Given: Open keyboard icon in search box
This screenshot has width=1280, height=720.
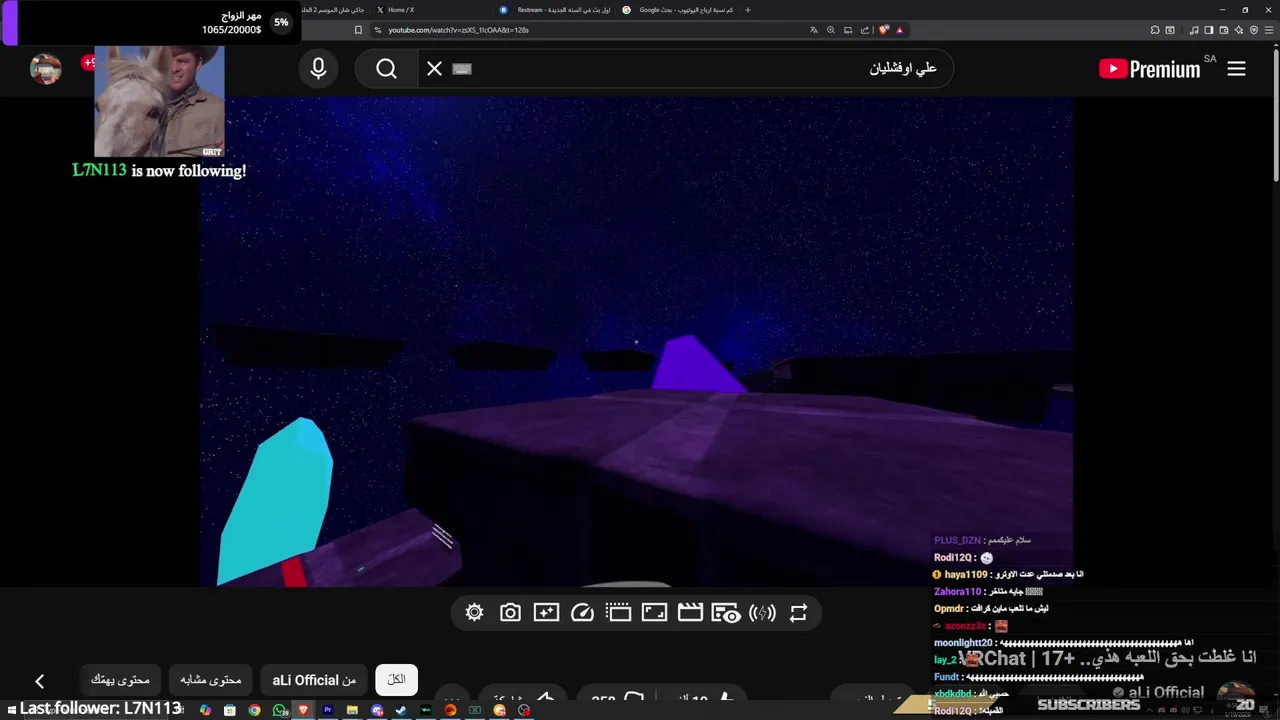Looking at the screenshot, I should click(461, 69).
